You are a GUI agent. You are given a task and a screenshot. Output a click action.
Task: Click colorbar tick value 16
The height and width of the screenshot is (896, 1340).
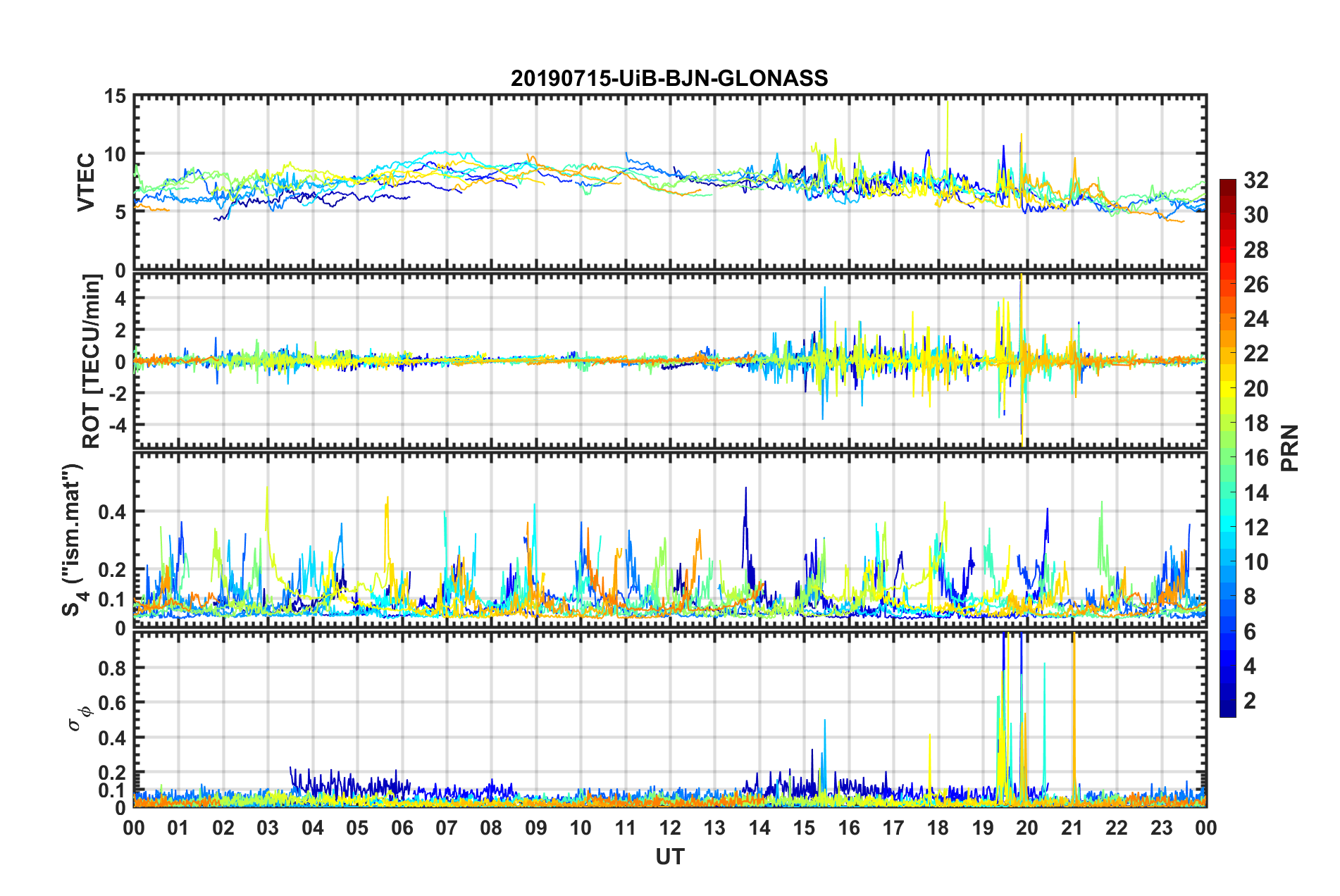1255,458
